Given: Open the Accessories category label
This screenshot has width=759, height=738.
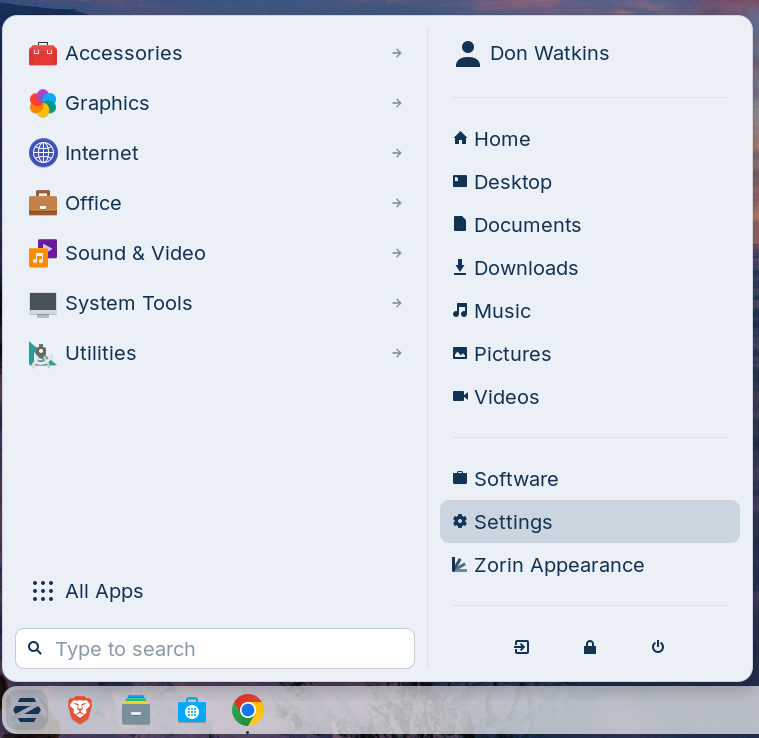Looking at the screenshot, I should point(124,53).
